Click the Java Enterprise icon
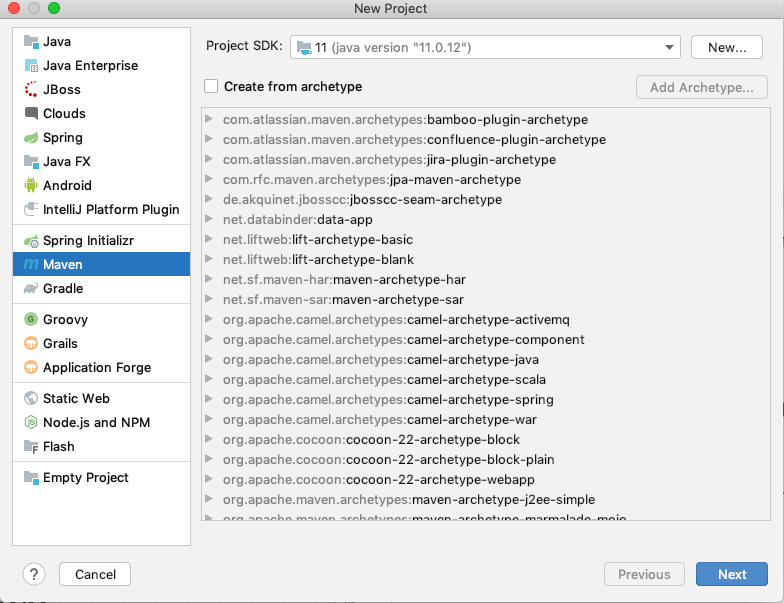 point(31,66)
